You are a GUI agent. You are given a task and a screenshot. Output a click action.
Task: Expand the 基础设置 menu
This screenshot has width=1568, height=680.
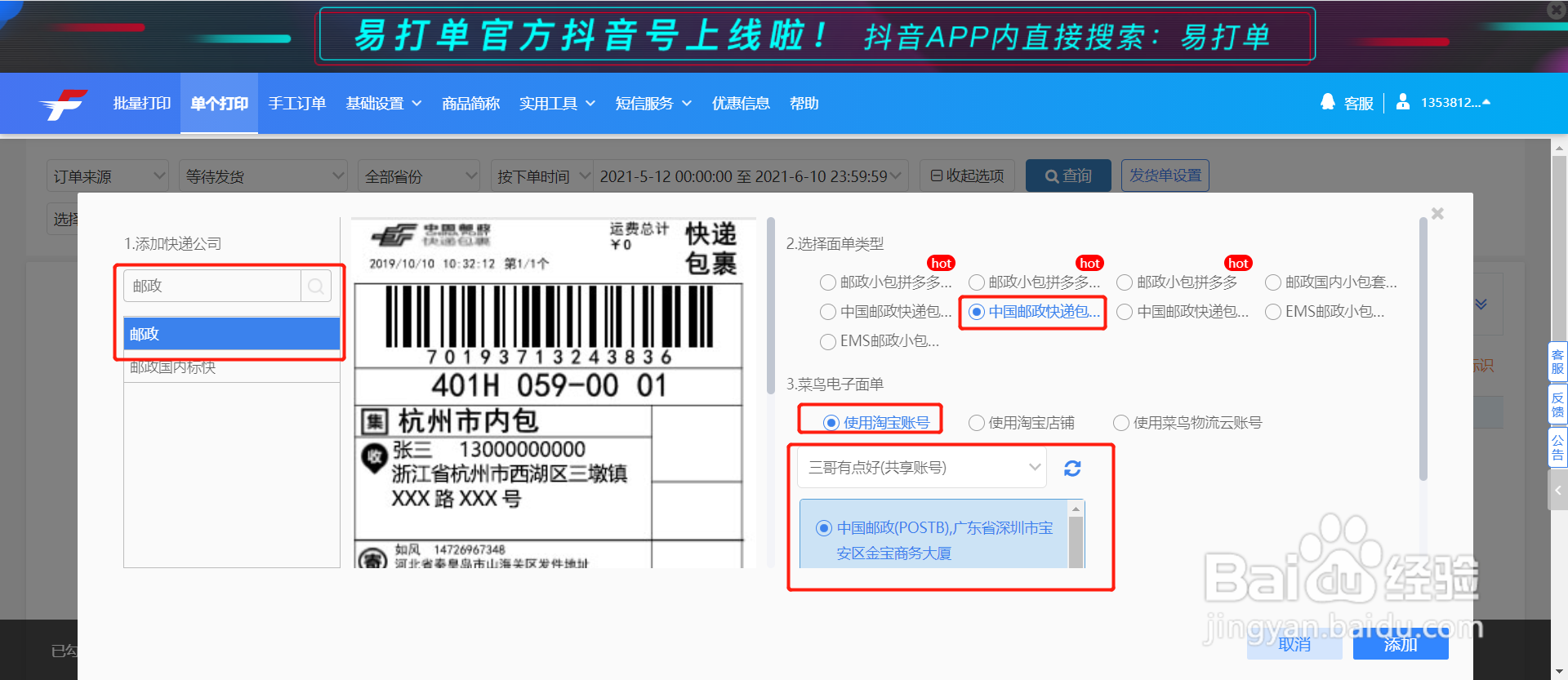pyautogui.click(x=383, y=104)
